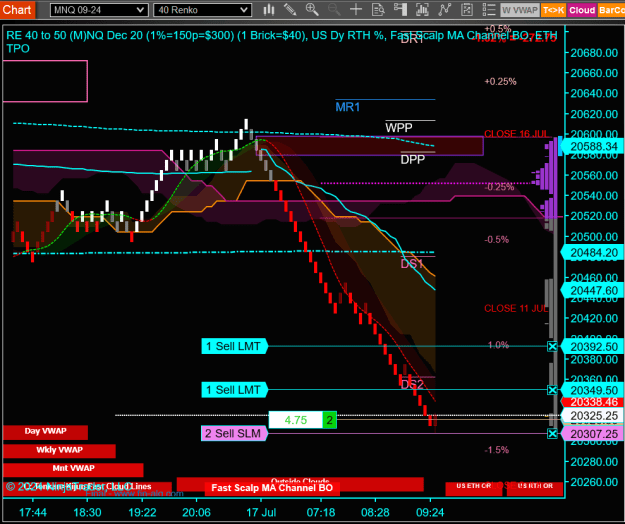
Task: Click the 20325.25 current price marker
Action: click(x=593, y=416)
